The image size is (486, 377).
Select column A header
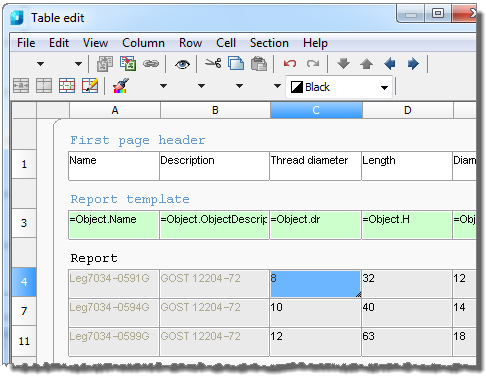[115, 110]
